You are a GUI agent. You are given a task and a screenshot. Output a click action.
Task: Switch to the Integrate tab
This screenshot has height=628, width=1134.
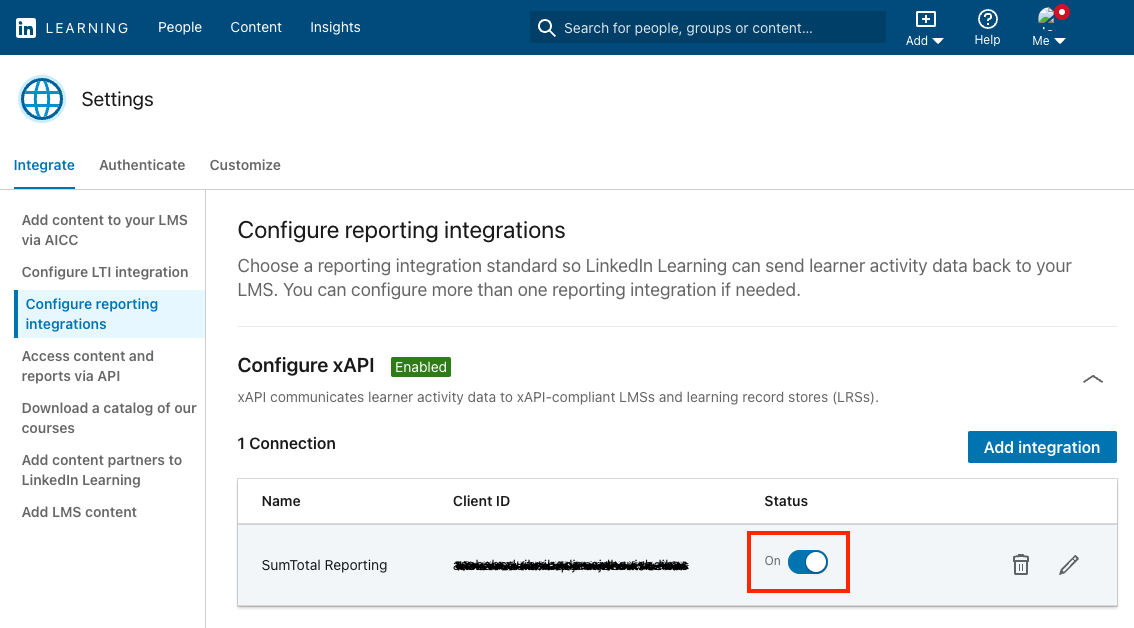[x=44, y=165]
